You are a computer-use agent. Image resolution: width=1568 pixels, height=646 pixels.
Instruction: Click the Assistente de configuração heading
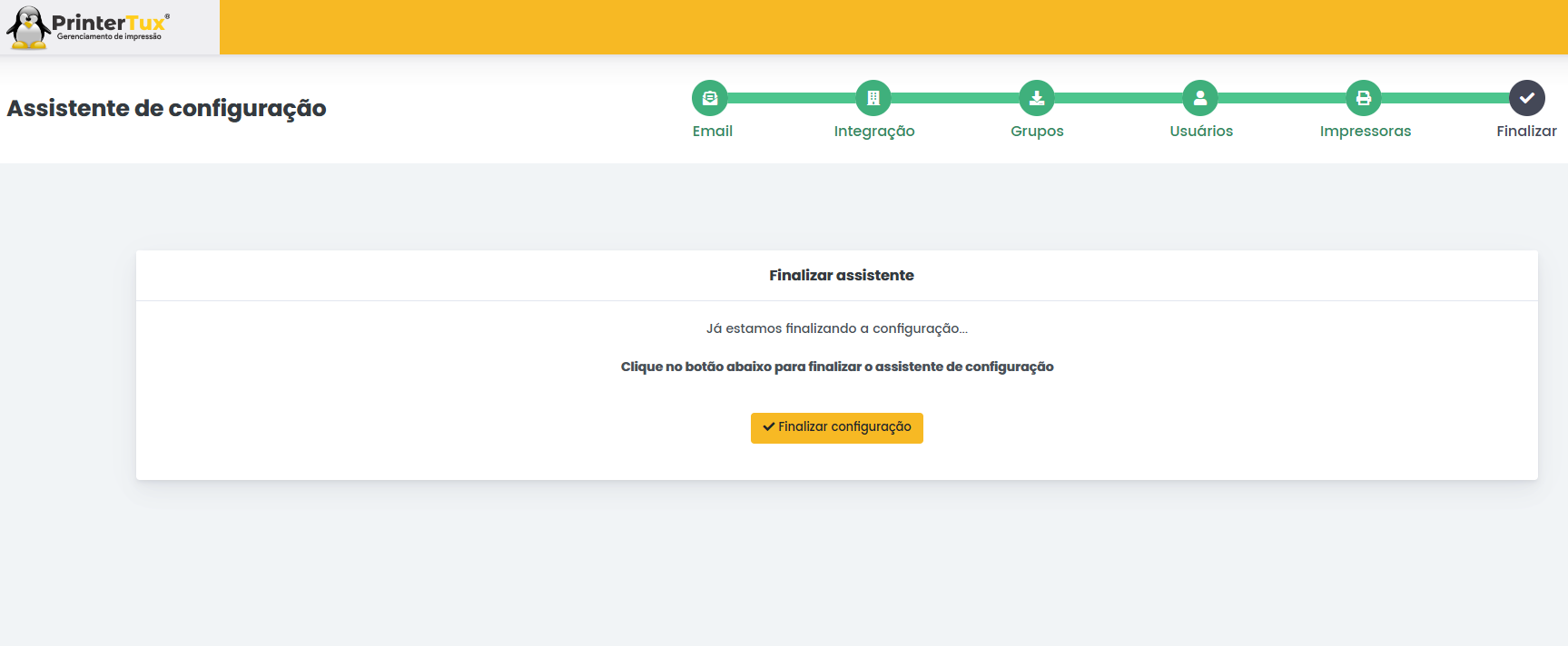[x=166, y=108]
